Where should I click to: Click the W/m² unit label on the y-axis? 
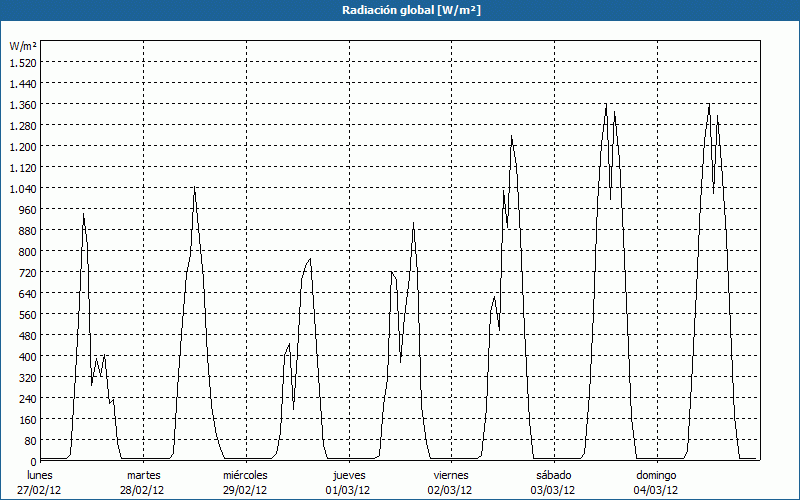click(x=22, y=46)
